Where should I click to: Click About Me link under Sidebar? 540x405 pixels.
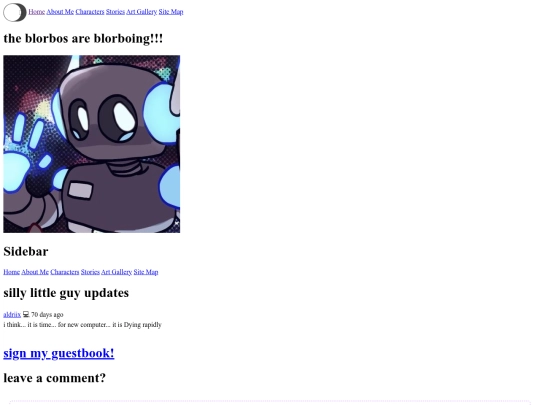pyautogui.click(x=35, y=272)
